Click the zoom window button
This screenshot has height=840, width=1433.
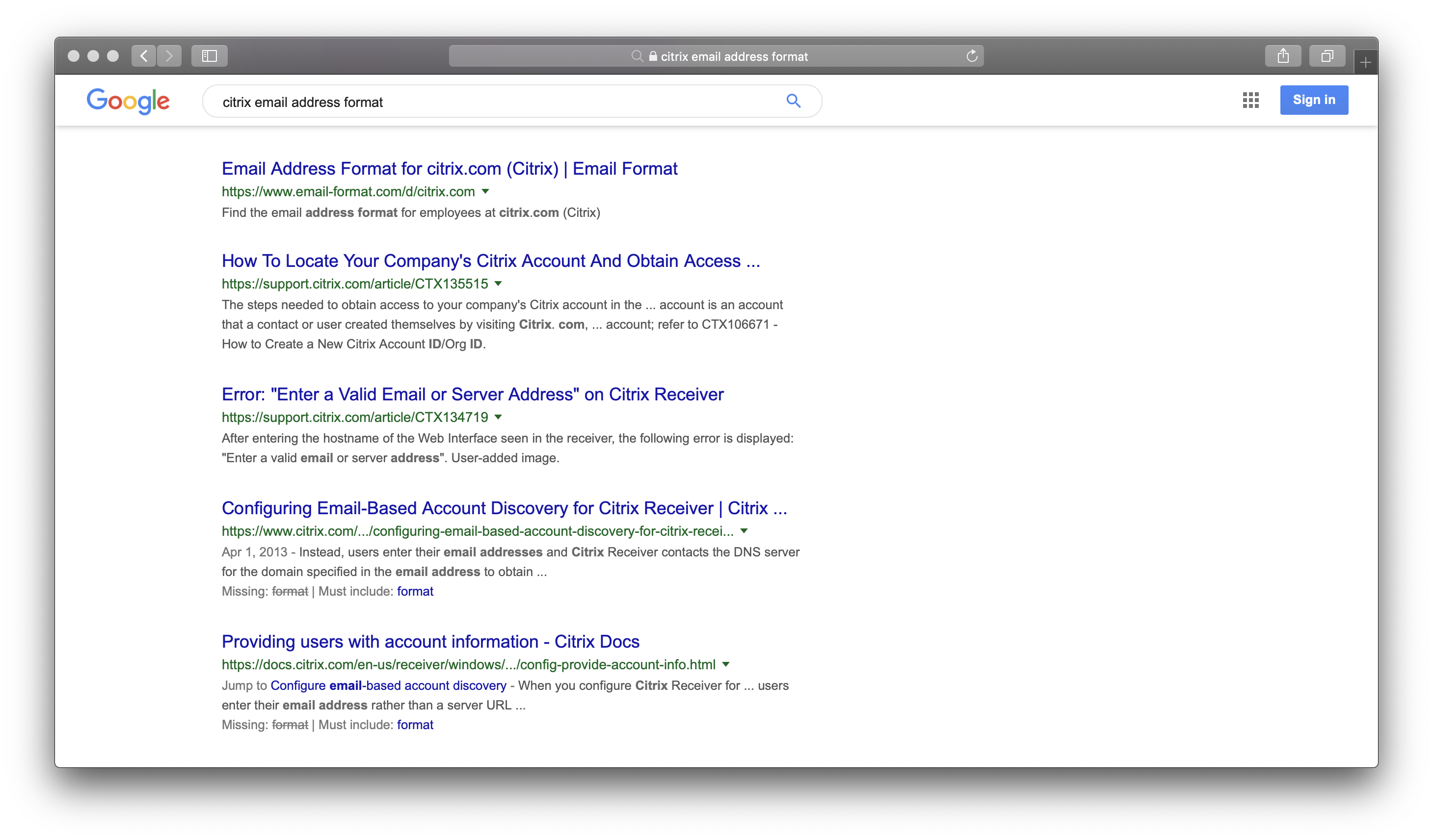(x=112, y=56)
